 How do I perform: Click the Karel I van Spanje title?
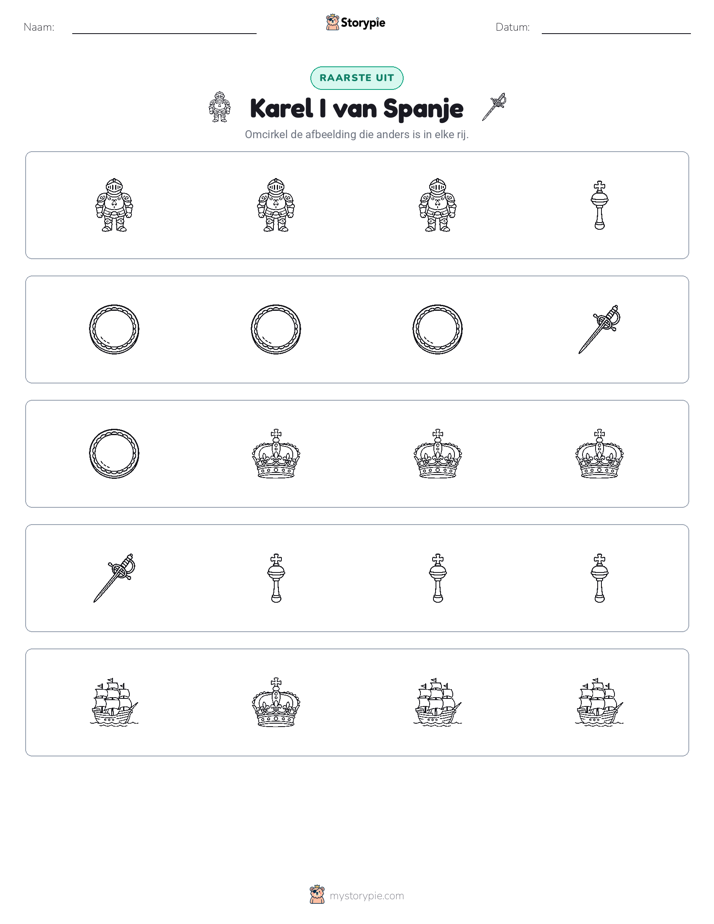(356, 108)
